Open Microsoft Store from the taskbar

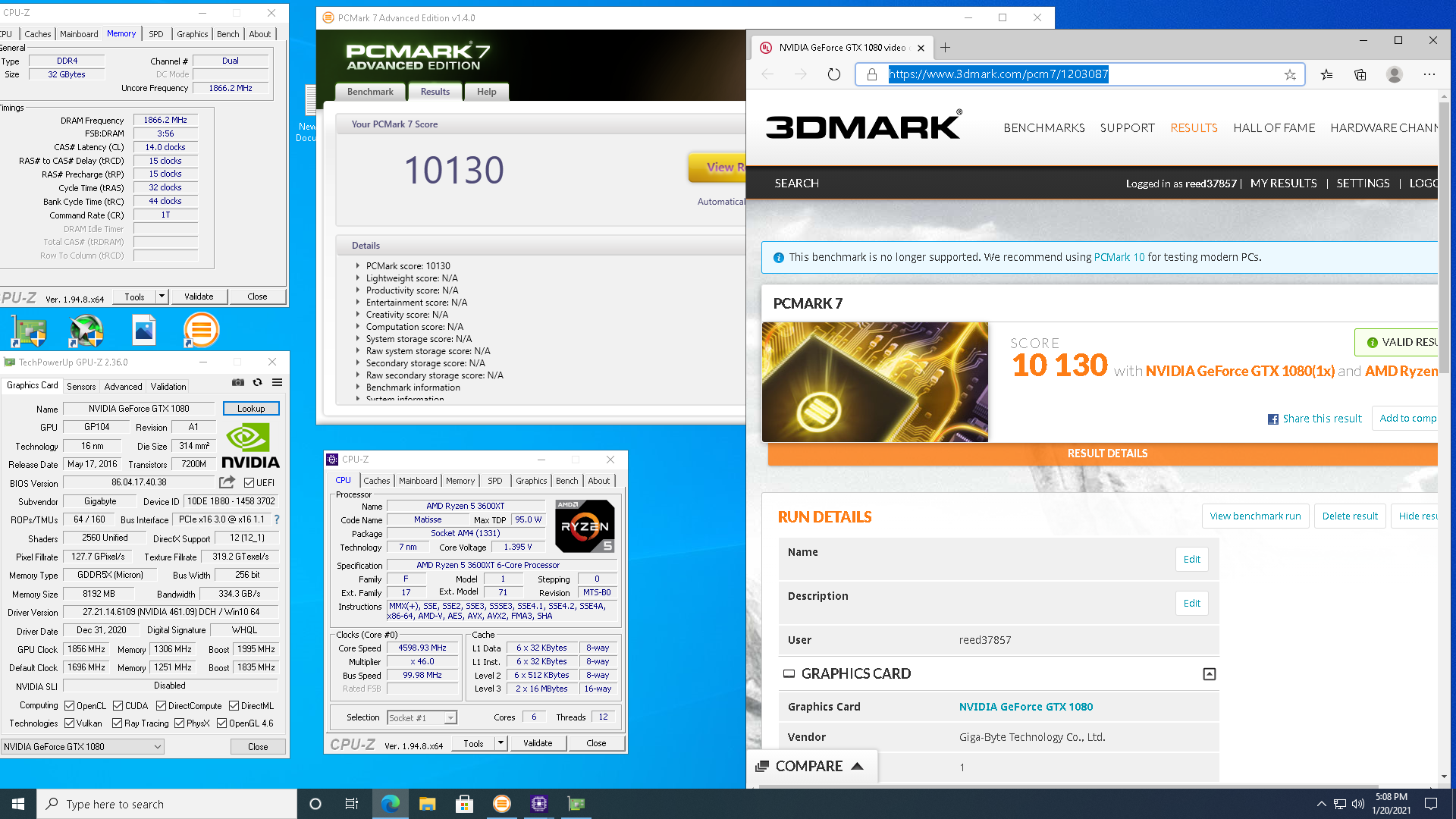point(464,804)
